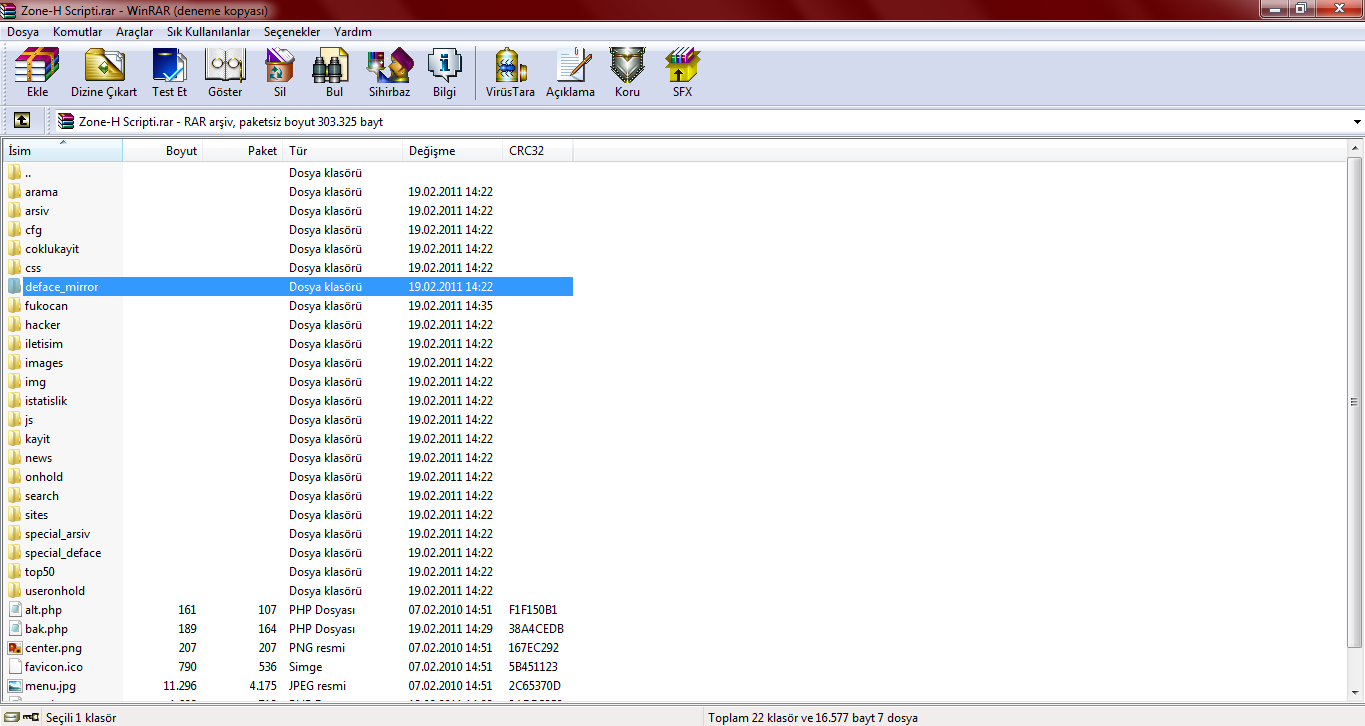Click the arama folder icon
This screenshot has height=726, width=1365.
(x=14, y=192)
